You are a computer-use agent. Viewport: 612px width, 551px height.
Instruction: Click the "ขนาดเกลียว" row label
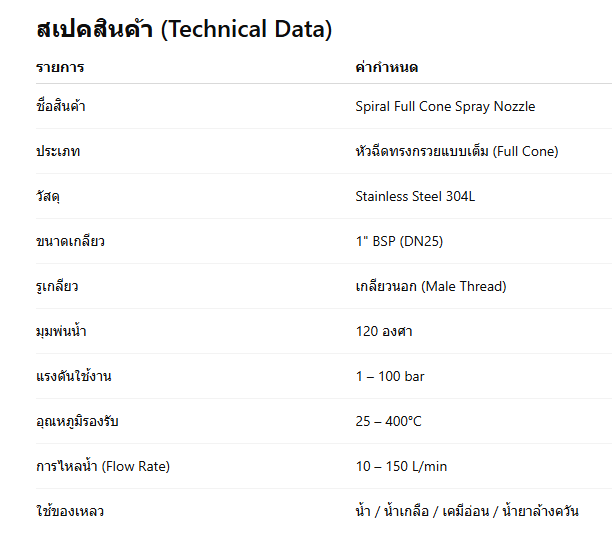70,242
